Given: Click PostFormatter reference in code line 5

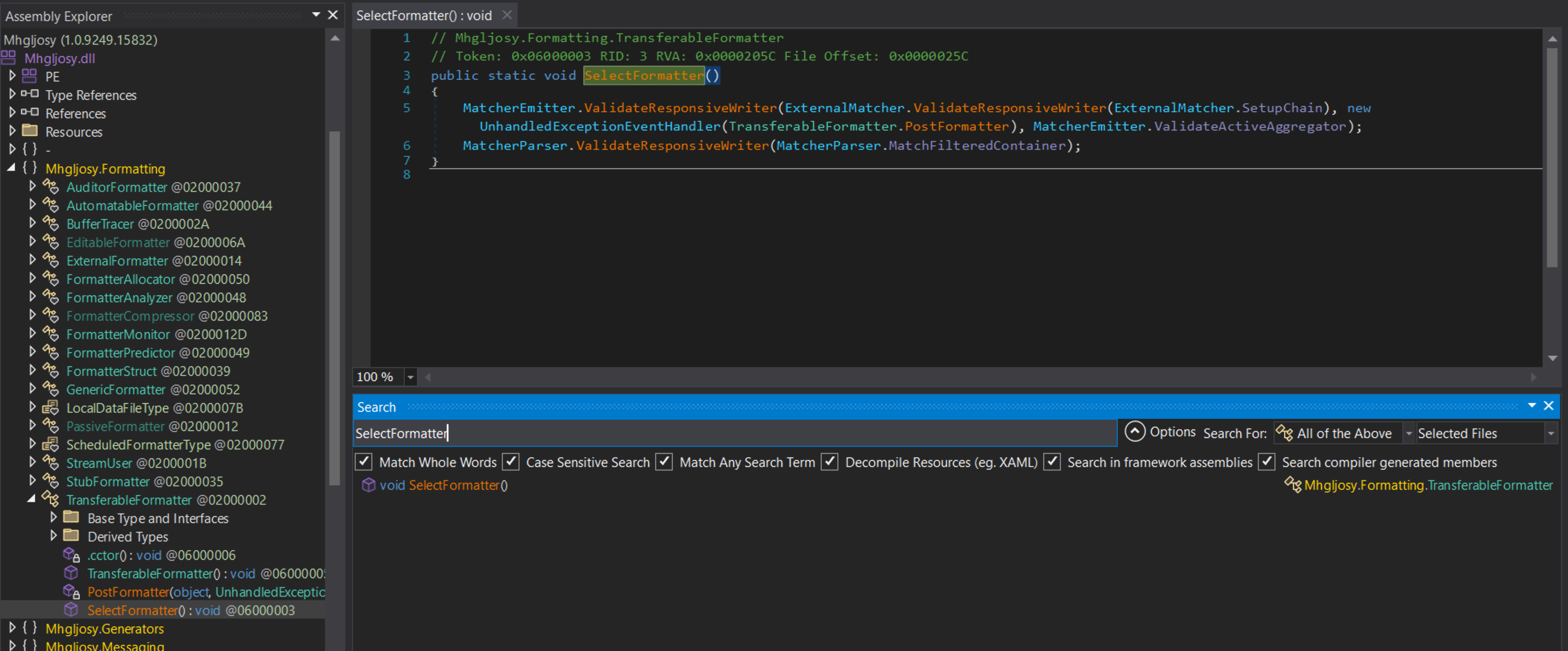Looking at the screenshot, I should [x=957, y=126].
